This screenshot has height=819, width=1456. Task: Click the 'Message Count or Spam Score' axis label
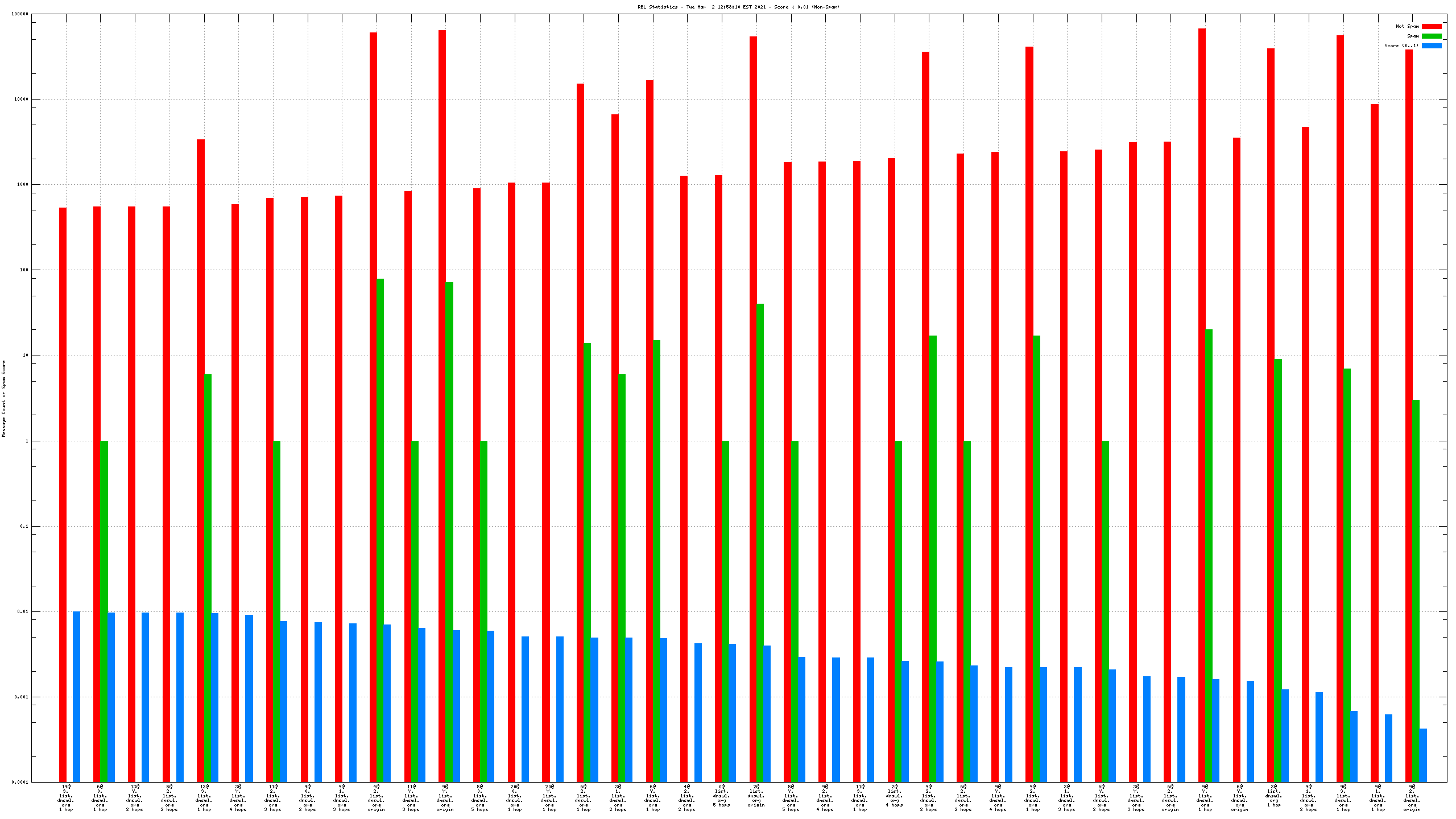tap(3, 398)
